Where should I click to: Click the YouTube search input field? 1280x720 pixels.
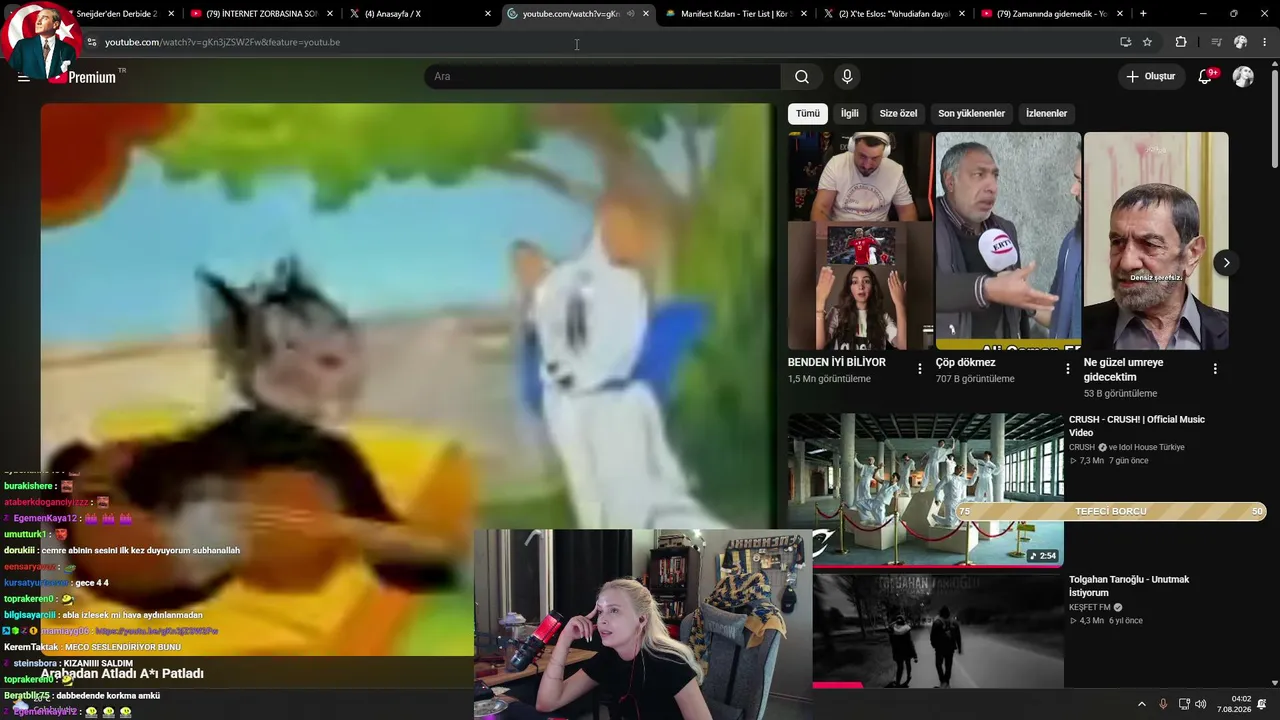tap(603, 77)
